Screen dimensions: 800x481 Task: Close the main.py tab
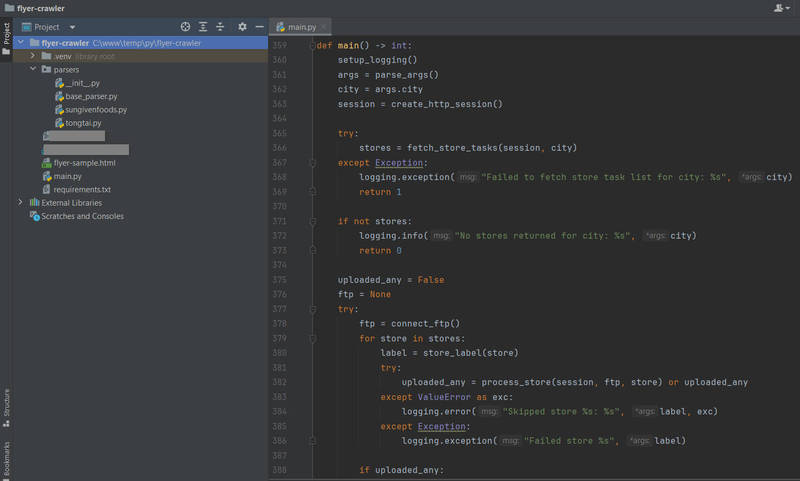click(x=323, y=27)
